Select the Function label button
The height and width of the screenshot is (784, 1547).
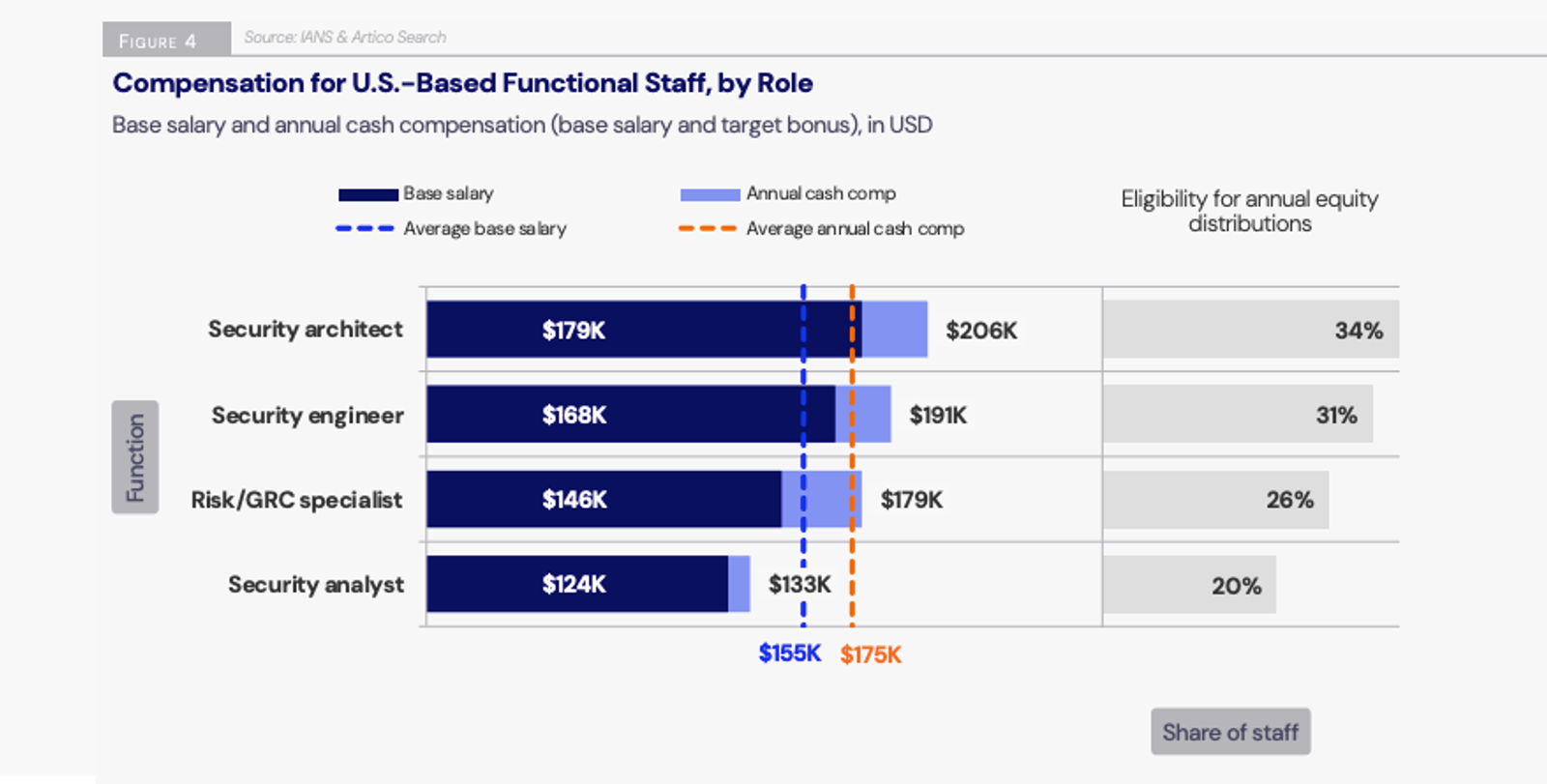[135, 457]
